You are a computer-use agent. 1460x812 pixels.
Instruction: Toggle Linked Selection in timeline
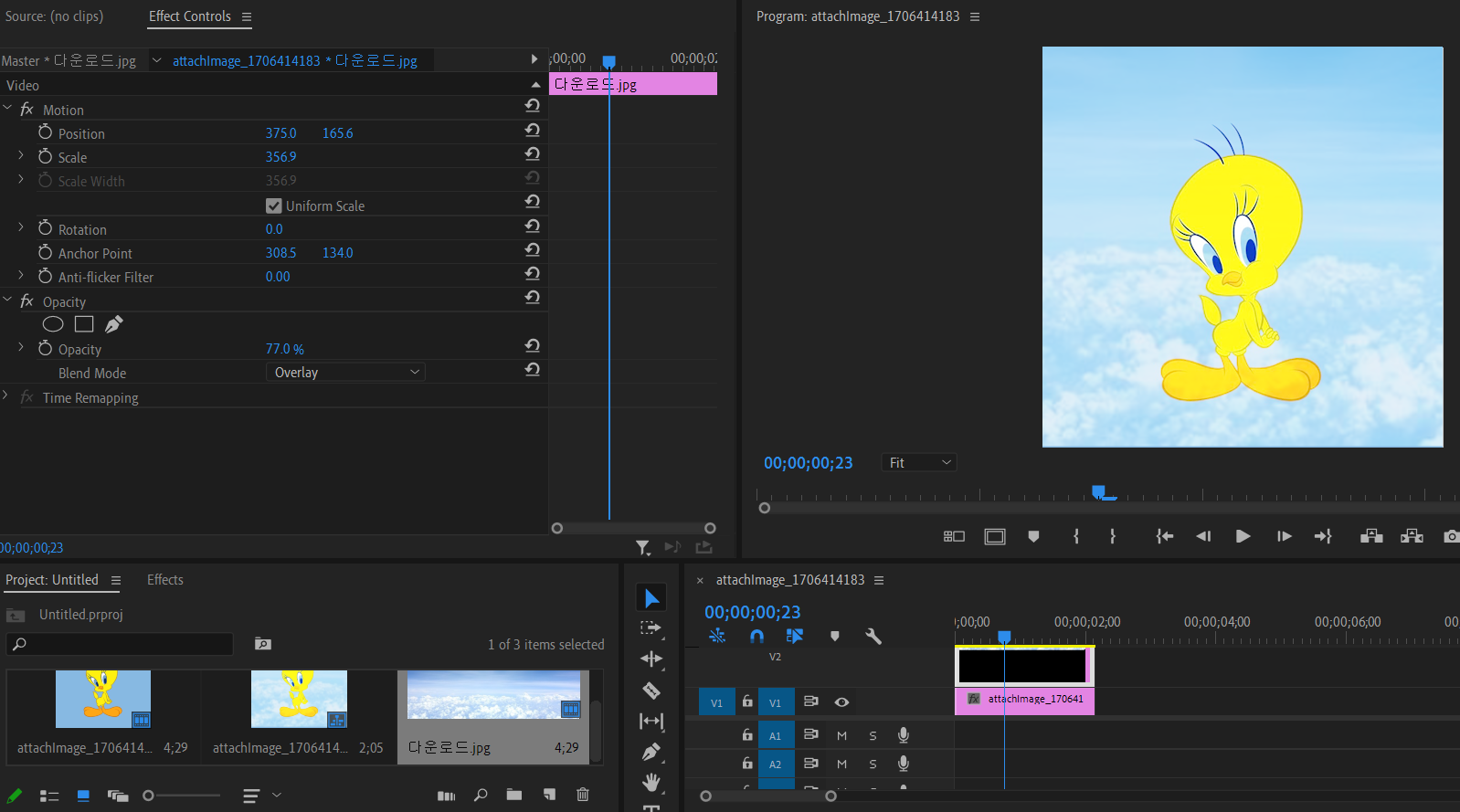pos(795,636)
